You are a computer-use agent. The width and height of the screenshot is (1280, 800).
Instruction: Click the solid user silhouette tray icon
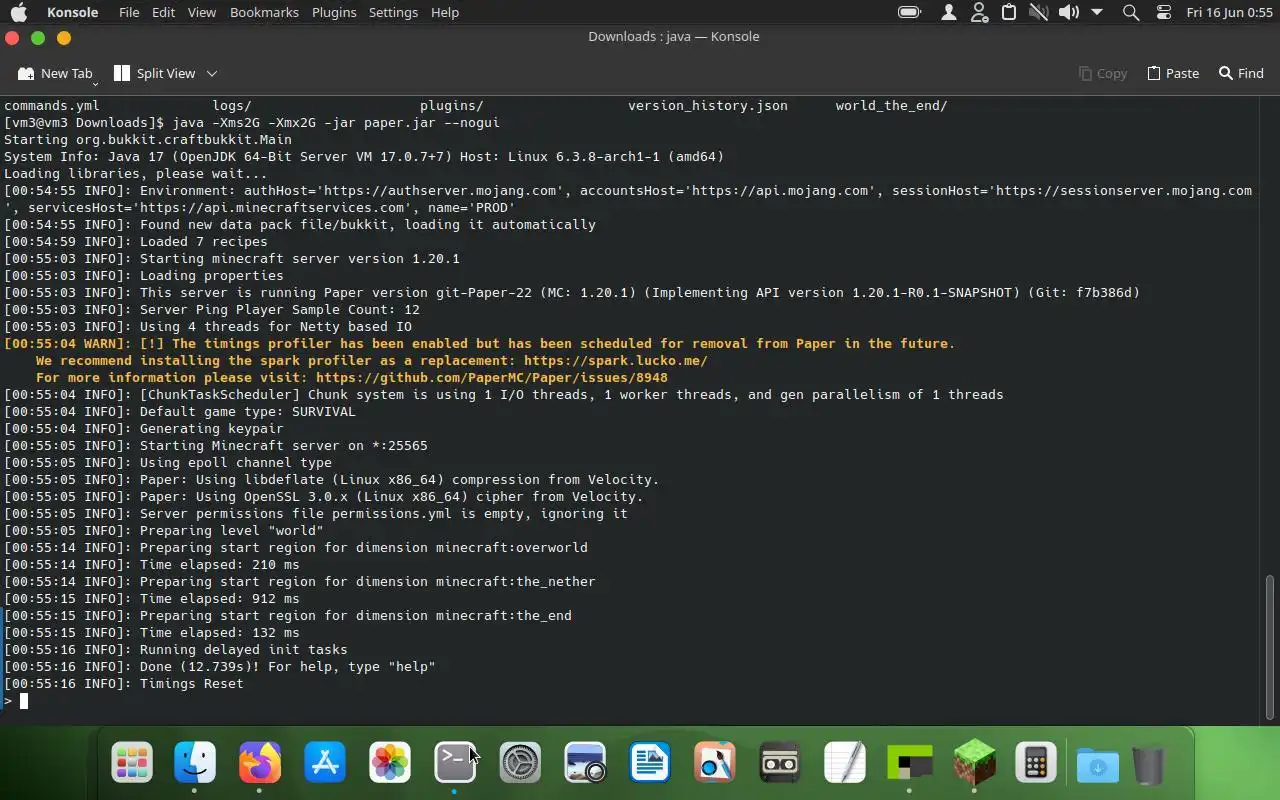click(949, 12)
